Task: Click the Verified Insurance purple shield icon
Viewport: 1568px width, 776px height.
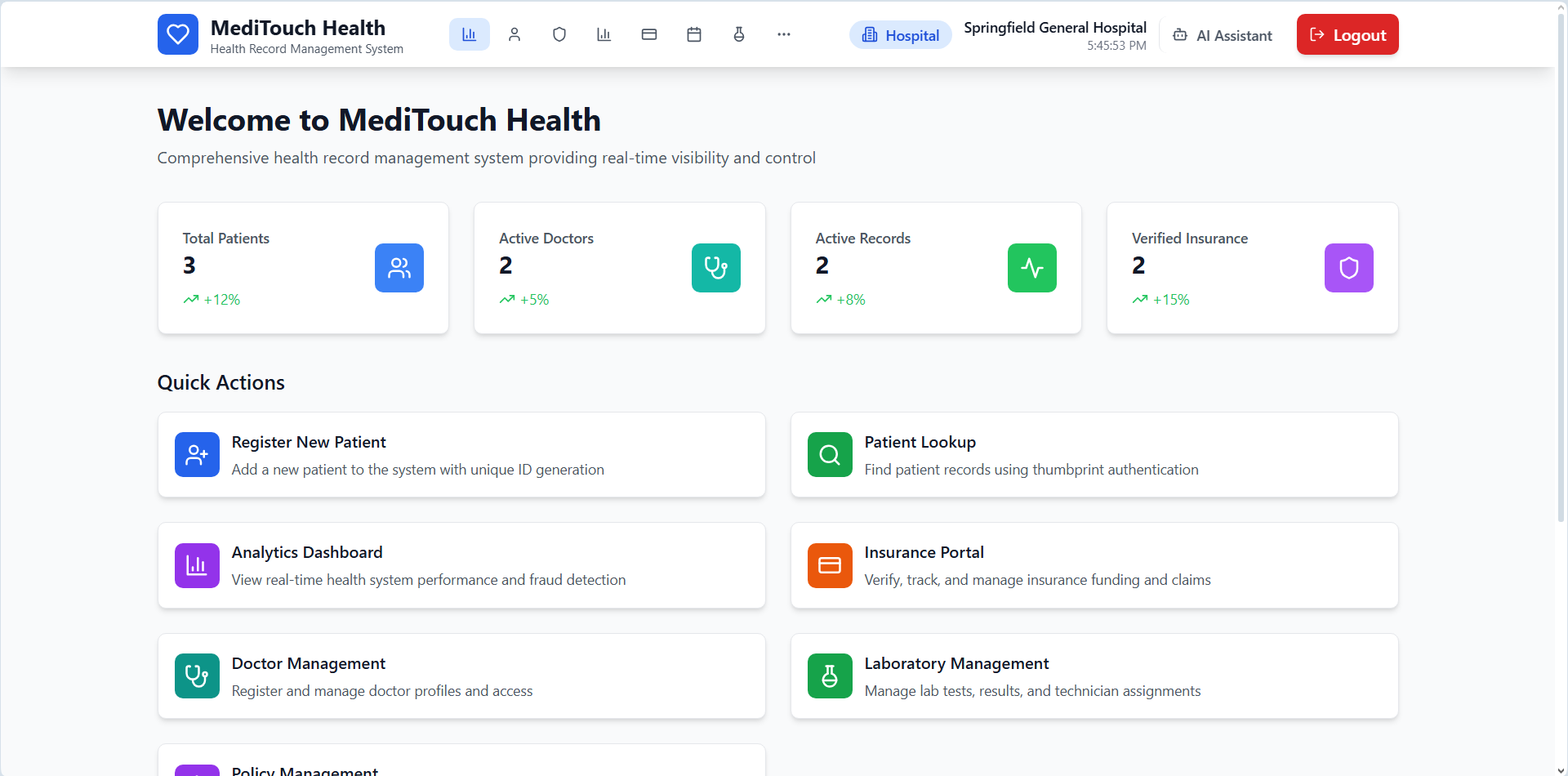Action: tap(1349, 268)
